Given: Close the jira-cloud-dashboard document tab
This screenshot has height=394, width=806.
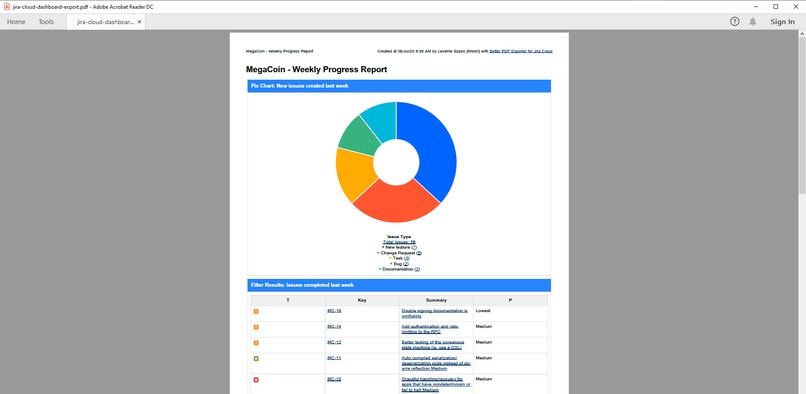Looking at the screenshot, I should (x=139, y=22).
